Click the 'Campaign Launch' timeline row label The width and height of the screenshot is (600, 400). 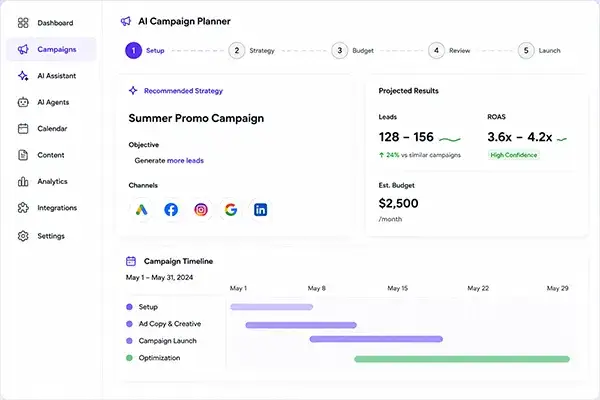point(168,341)
